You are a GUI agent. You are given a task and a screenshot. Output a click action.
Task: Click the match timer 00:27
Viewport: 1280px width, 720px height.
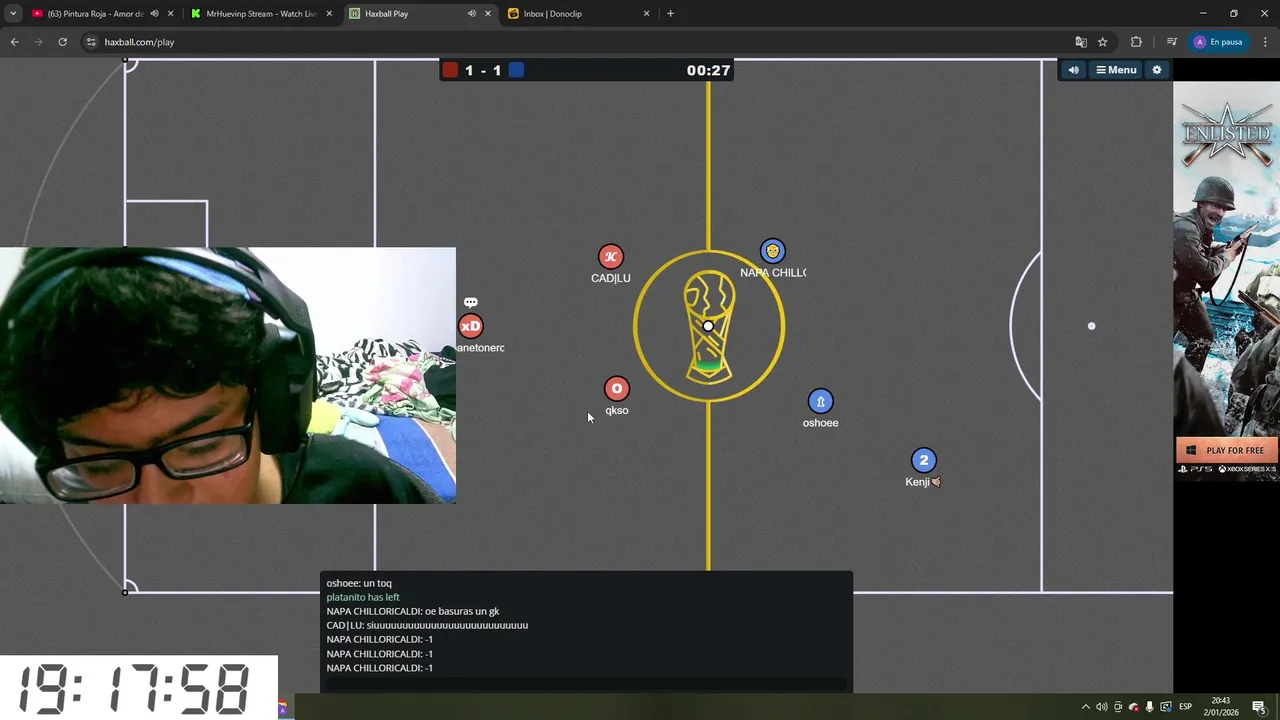click(x=708, y=70)
